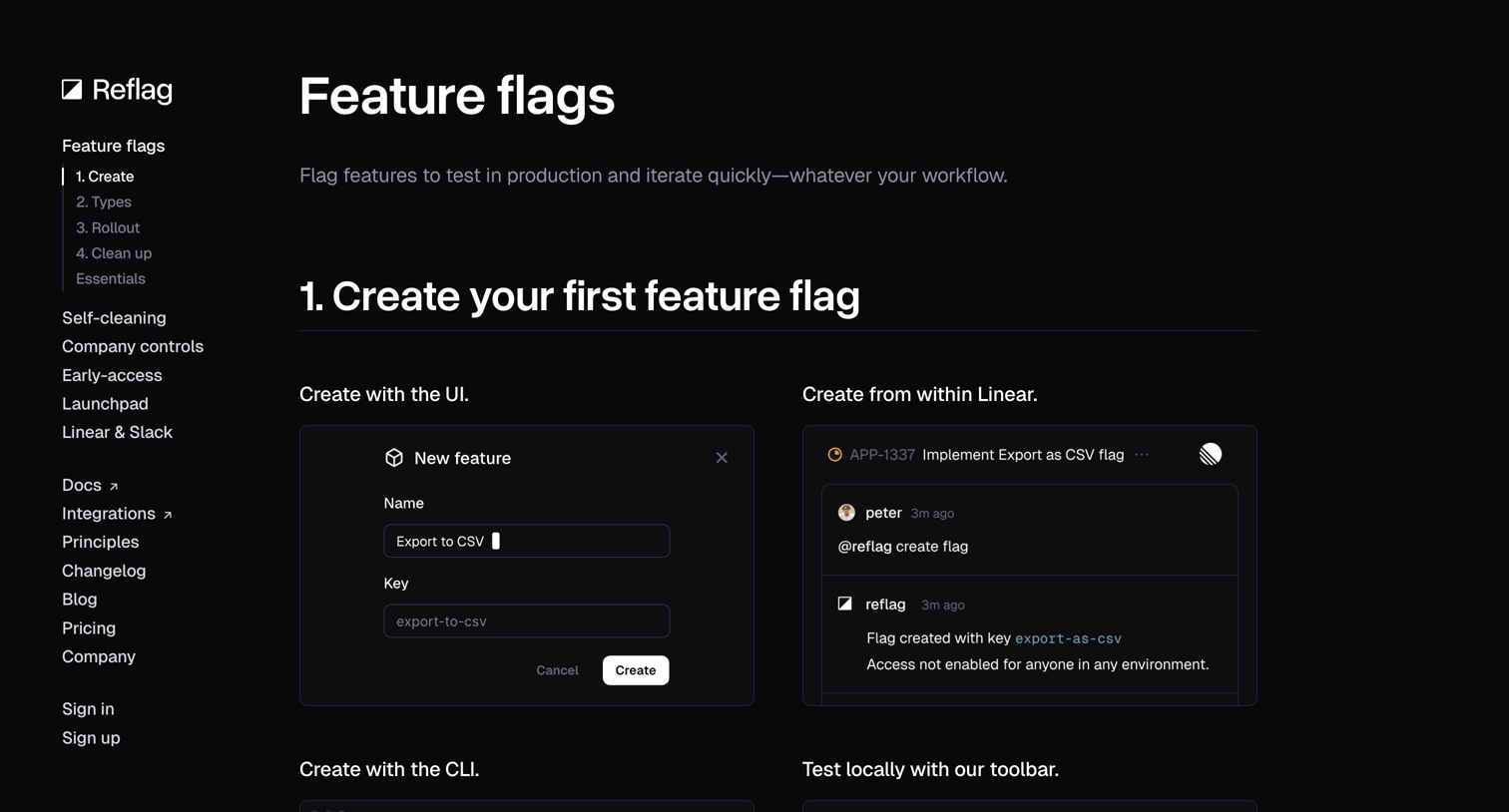Click the Create button
Screen dimensions: 1509x812
click(x=636, y=670)
